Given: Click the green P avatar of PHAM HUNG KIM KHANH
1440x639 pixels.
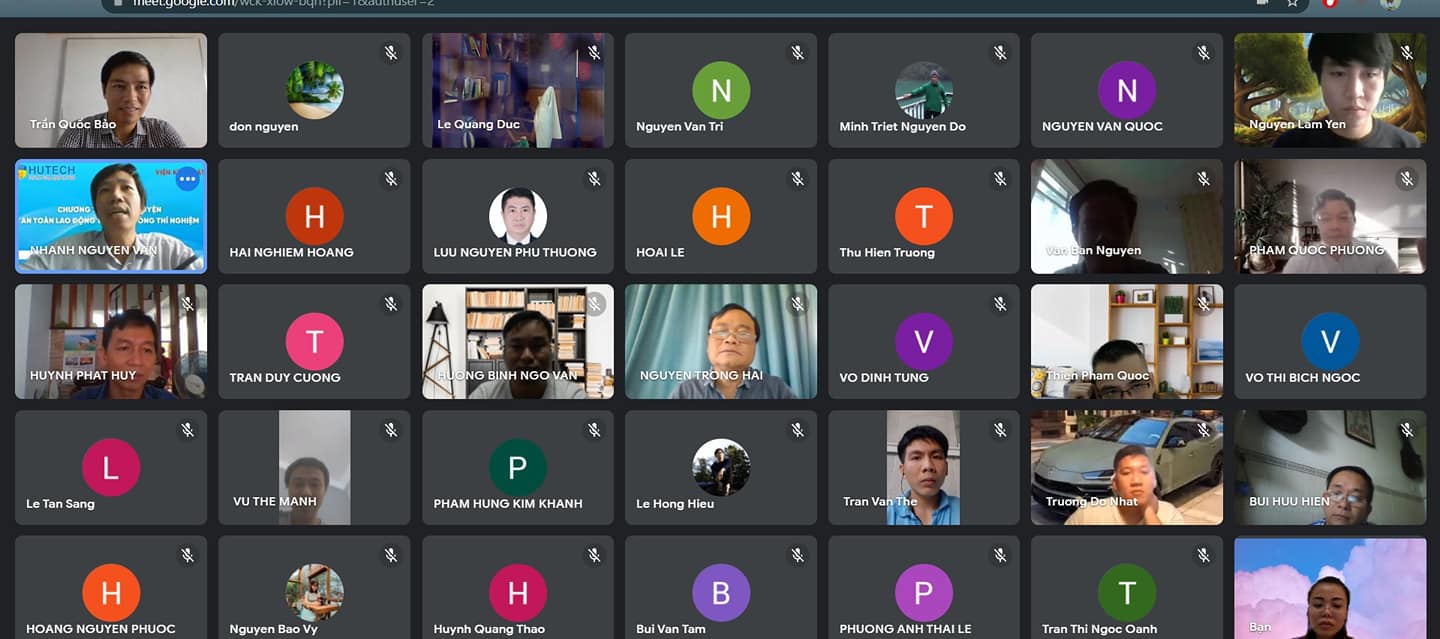Looking at the screenshot, I should click(x=518, y=468).
